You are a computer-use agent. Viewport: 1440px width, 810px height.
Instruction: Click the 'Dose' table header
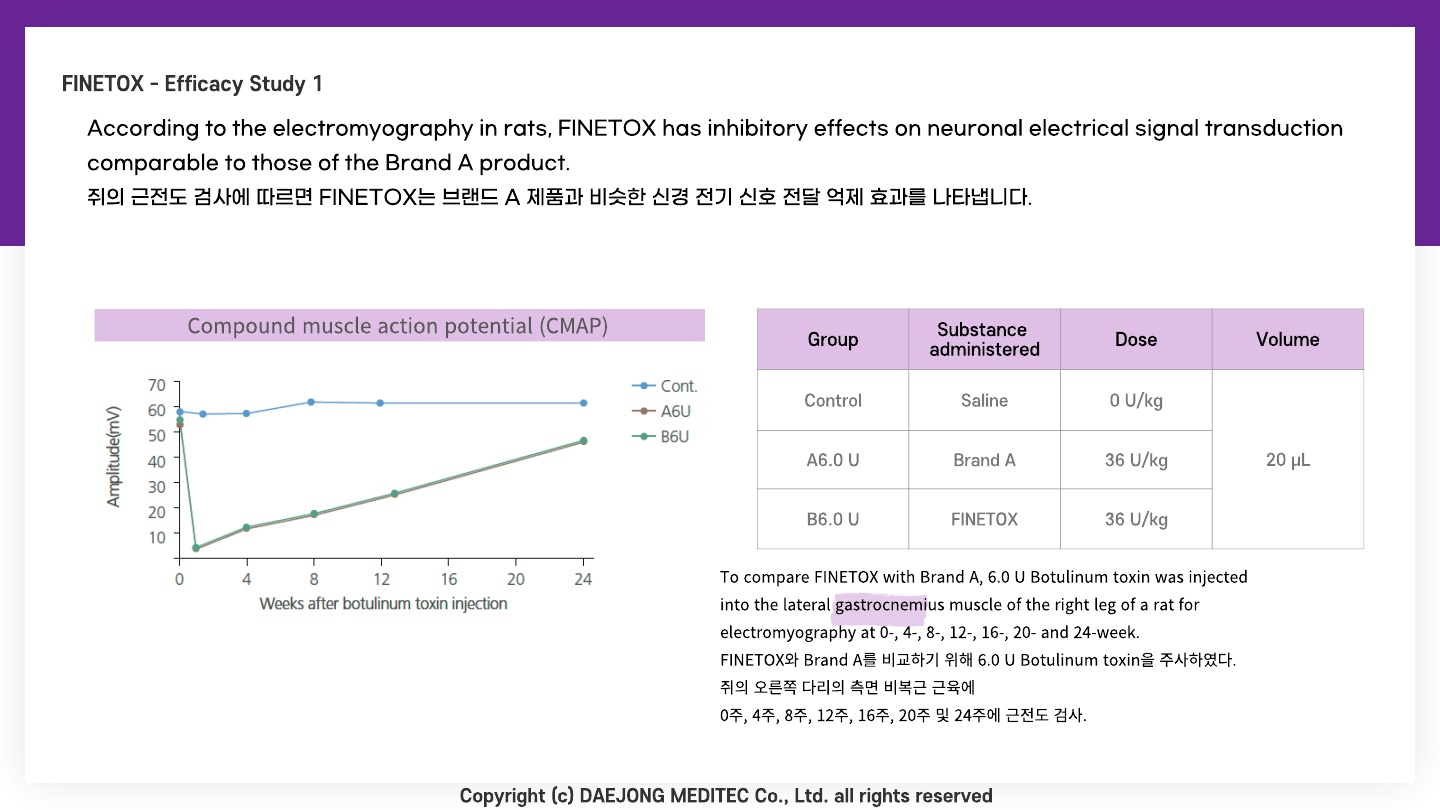click(1136, 340)
